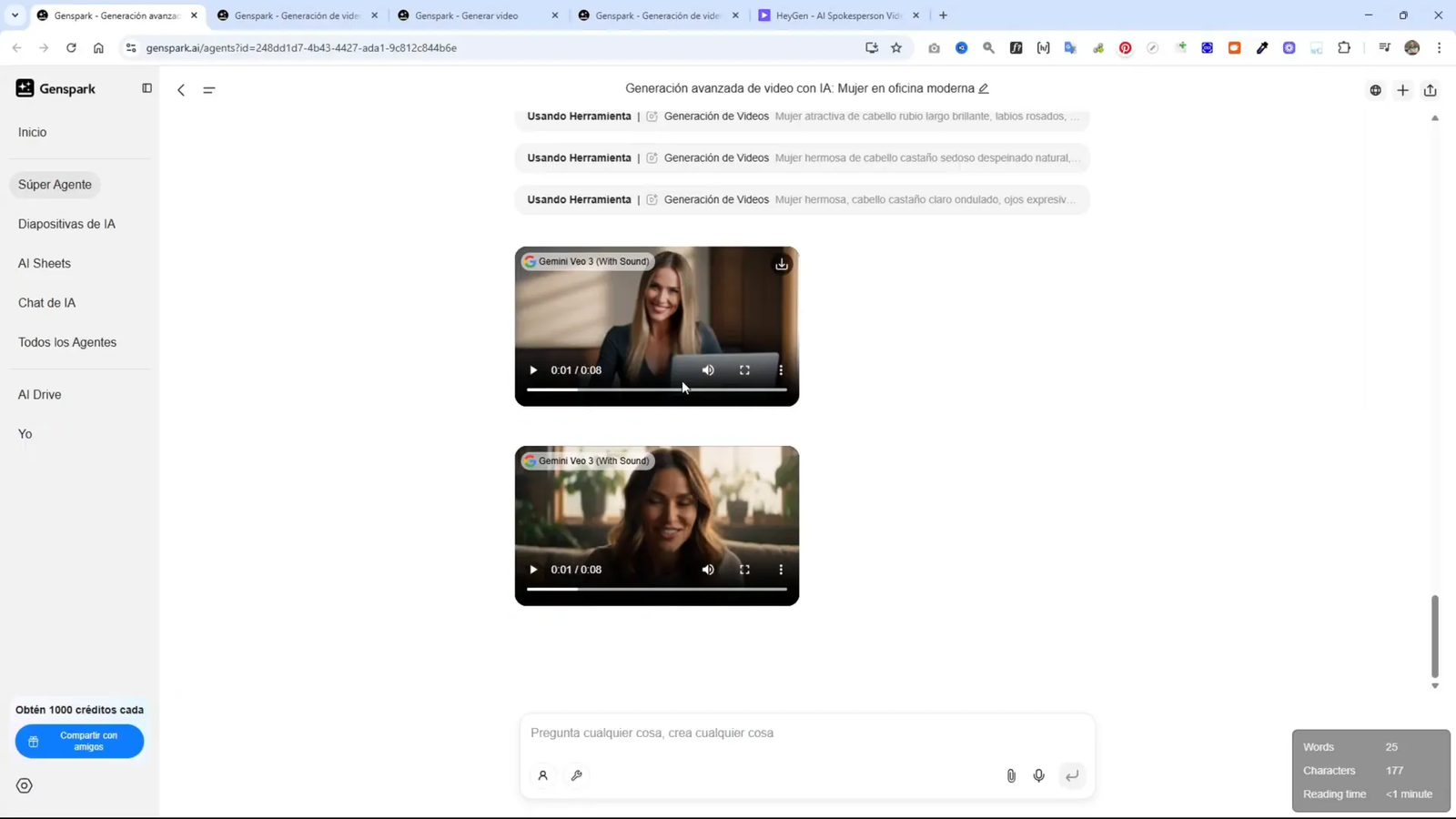Open the tools wrench icon below input field
The width and height of the screenshot is (1456, 819).
point(577,775)
